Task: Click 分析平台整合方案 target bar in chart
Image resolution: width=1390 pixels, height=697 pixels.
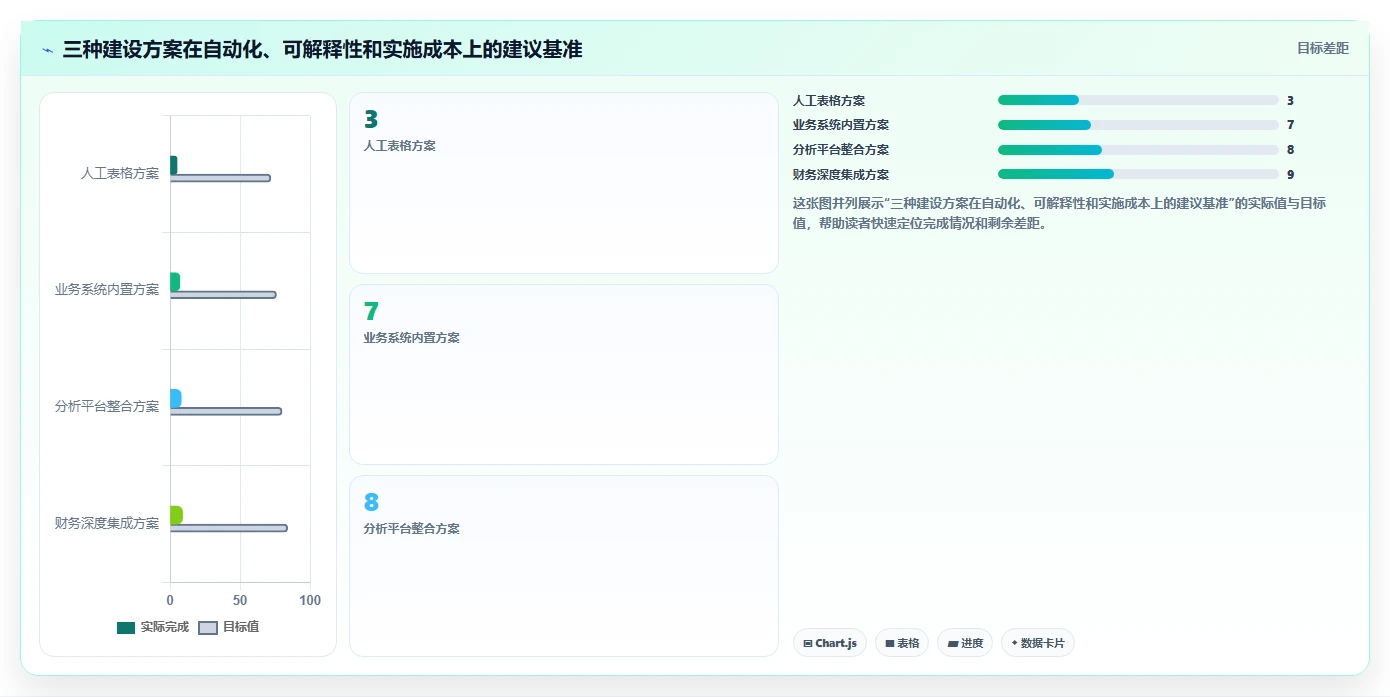Action: (226, 411)
